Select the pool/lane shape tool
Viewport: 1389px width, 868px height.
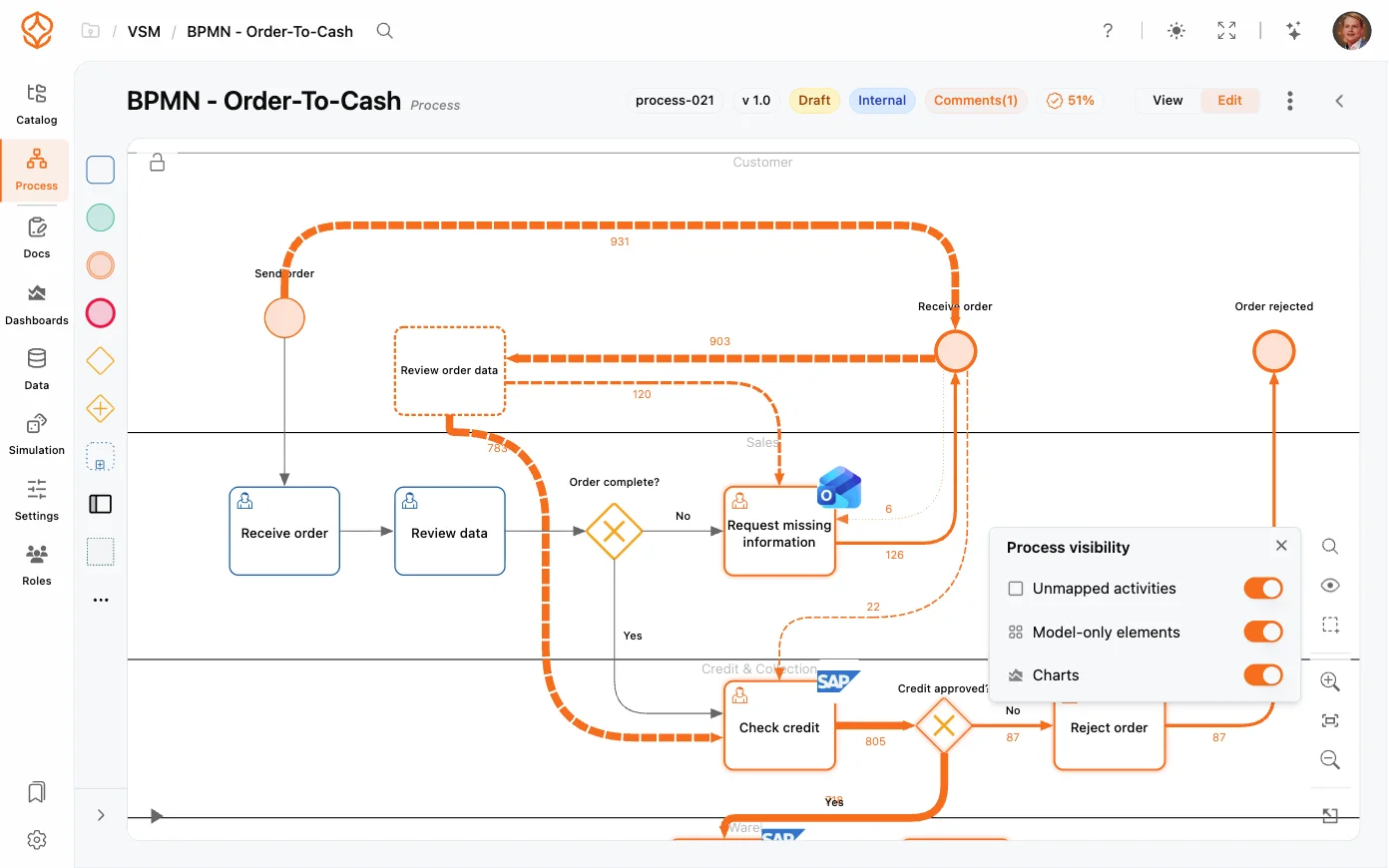101,504
